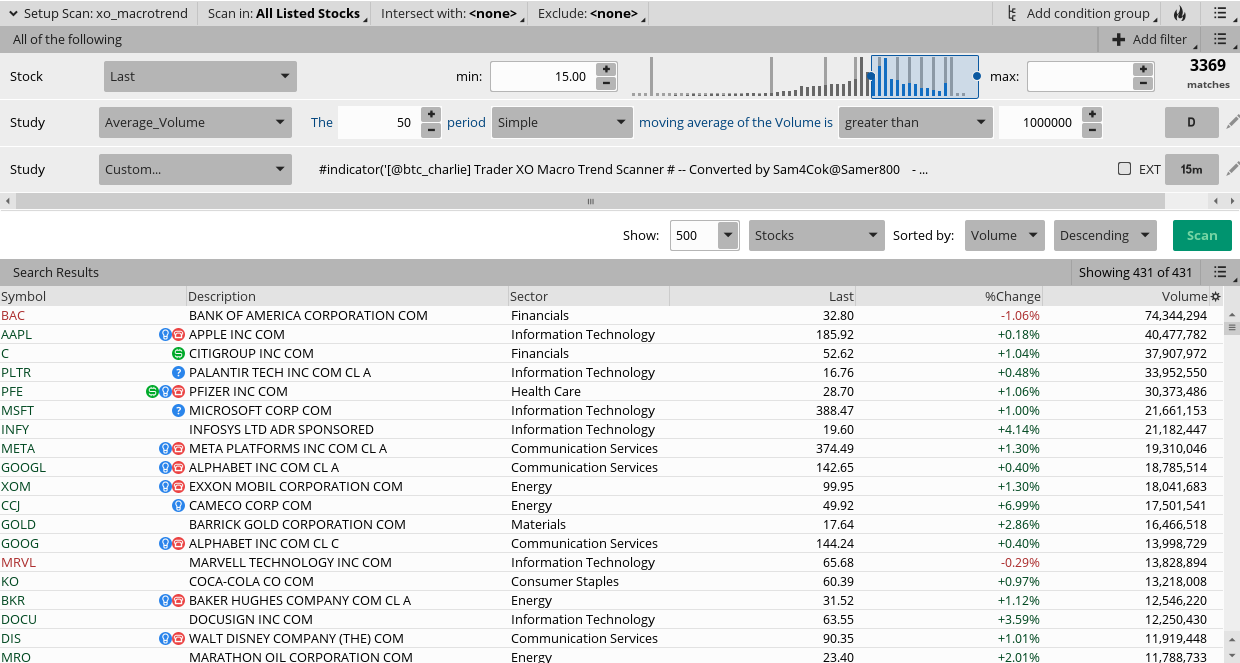Image resolution: width=1240 pixels, height=663 pixels.
Task: Open the Setup Scan xo_macrotrend menu
Action: pos(98,13)
